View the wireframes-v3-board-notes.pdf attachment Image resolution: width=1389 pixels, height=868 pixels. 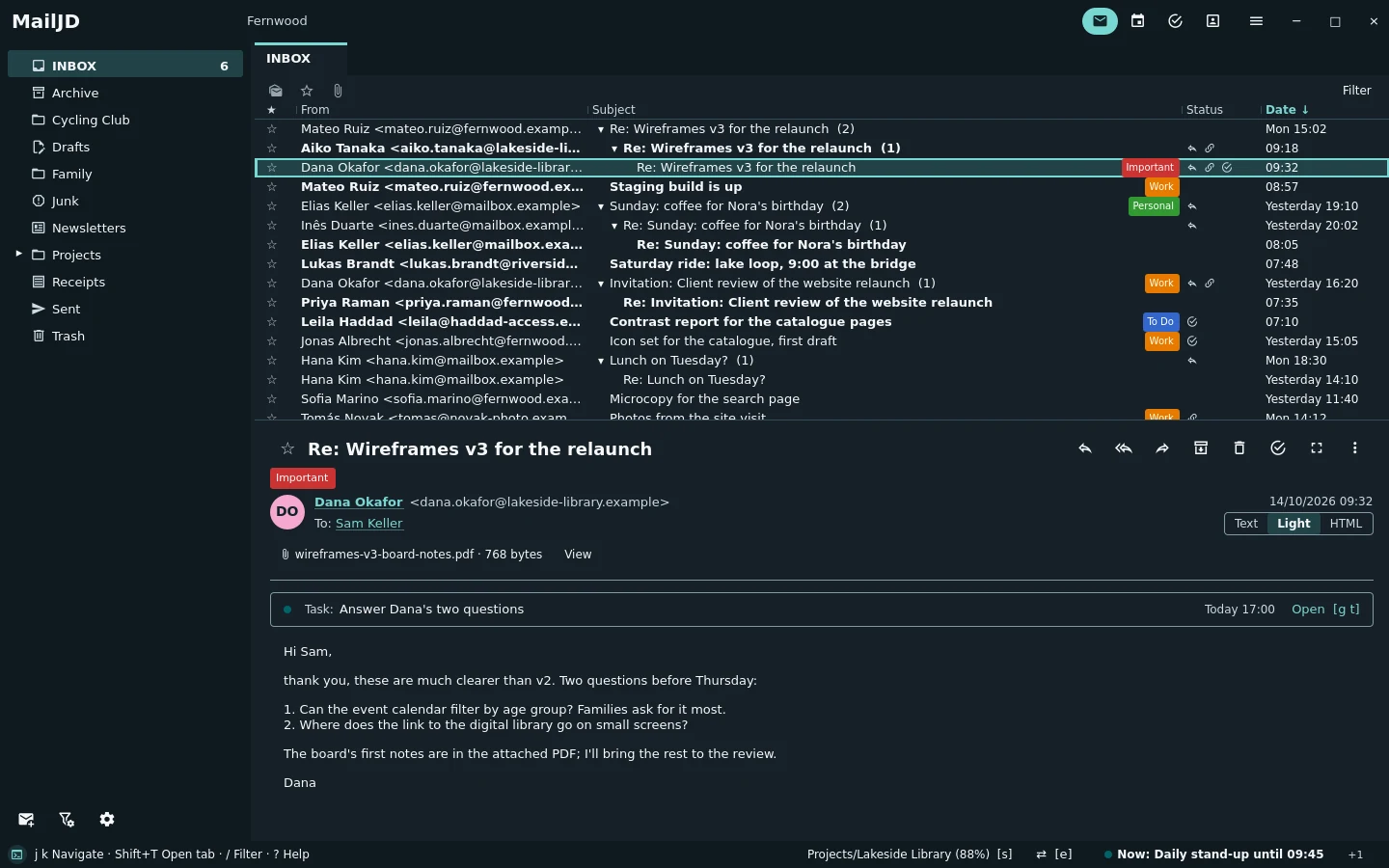coord(578,555)
